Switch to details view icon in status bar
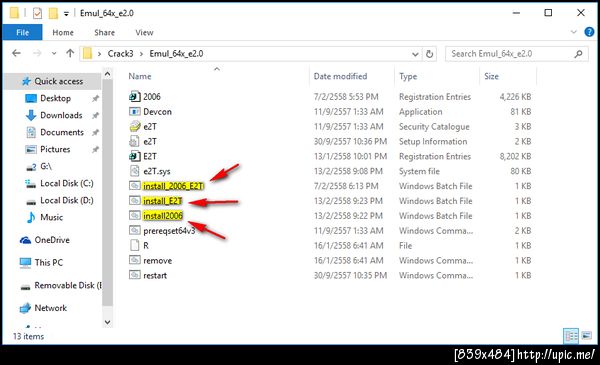This screenshot has height=365, width=600. point(571,336)
